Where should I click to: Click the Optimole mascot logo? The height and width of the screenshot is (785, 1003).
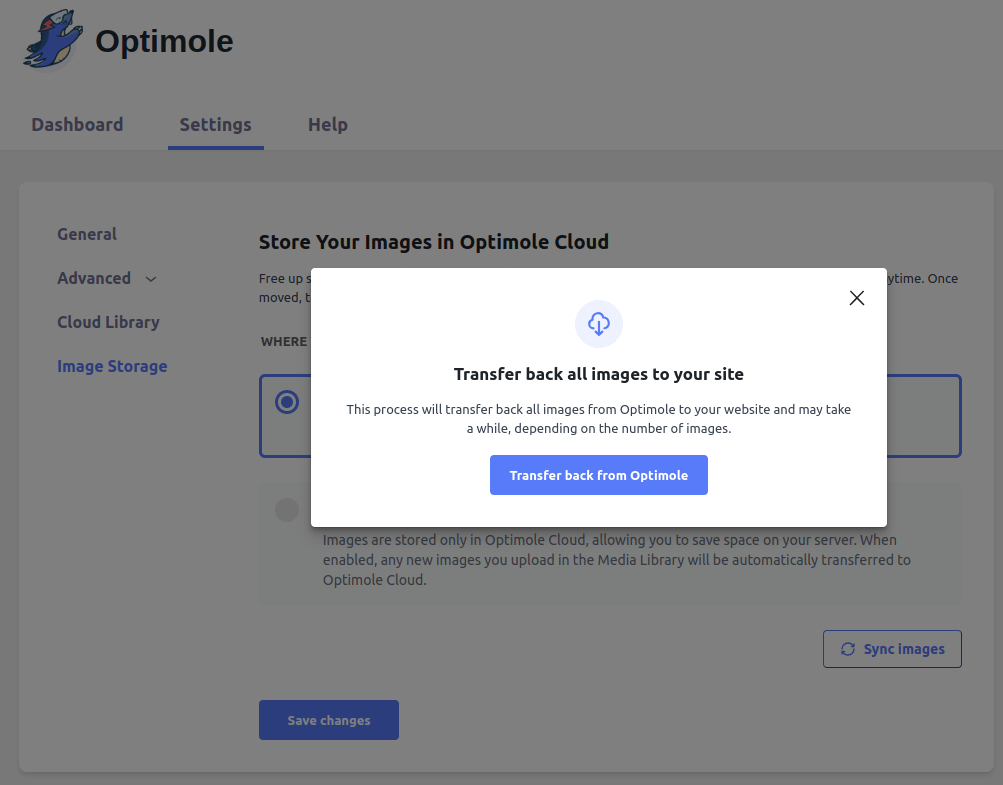54,41
